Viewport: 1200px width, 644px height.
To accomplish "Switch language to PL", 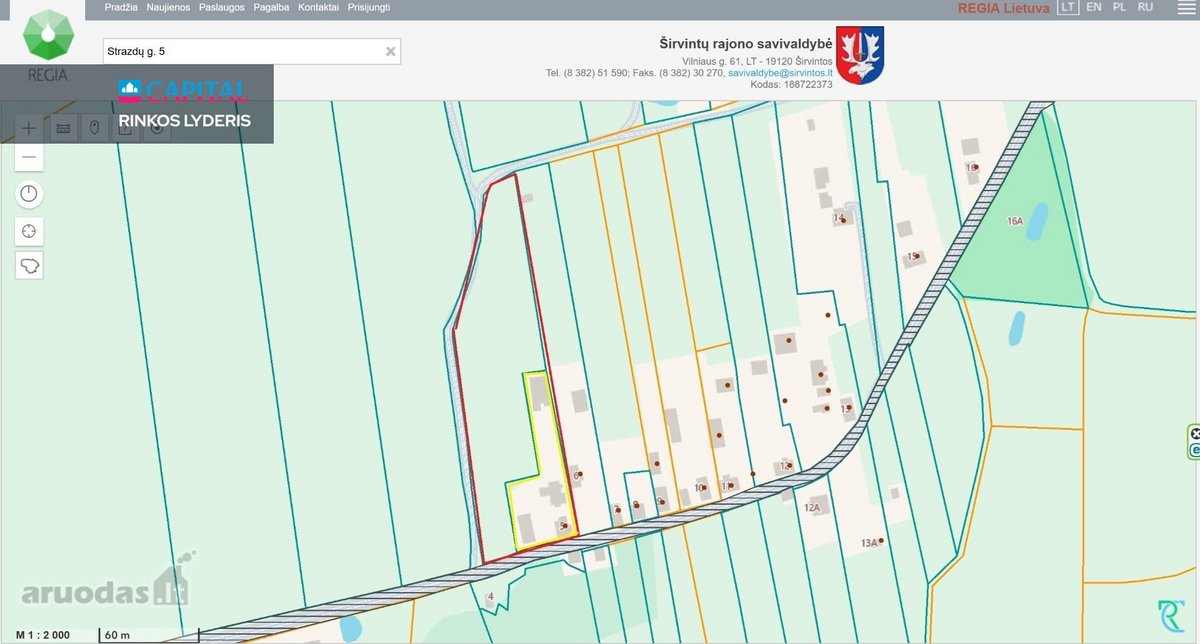I will pyautogui.click(x=1119, y=7).
